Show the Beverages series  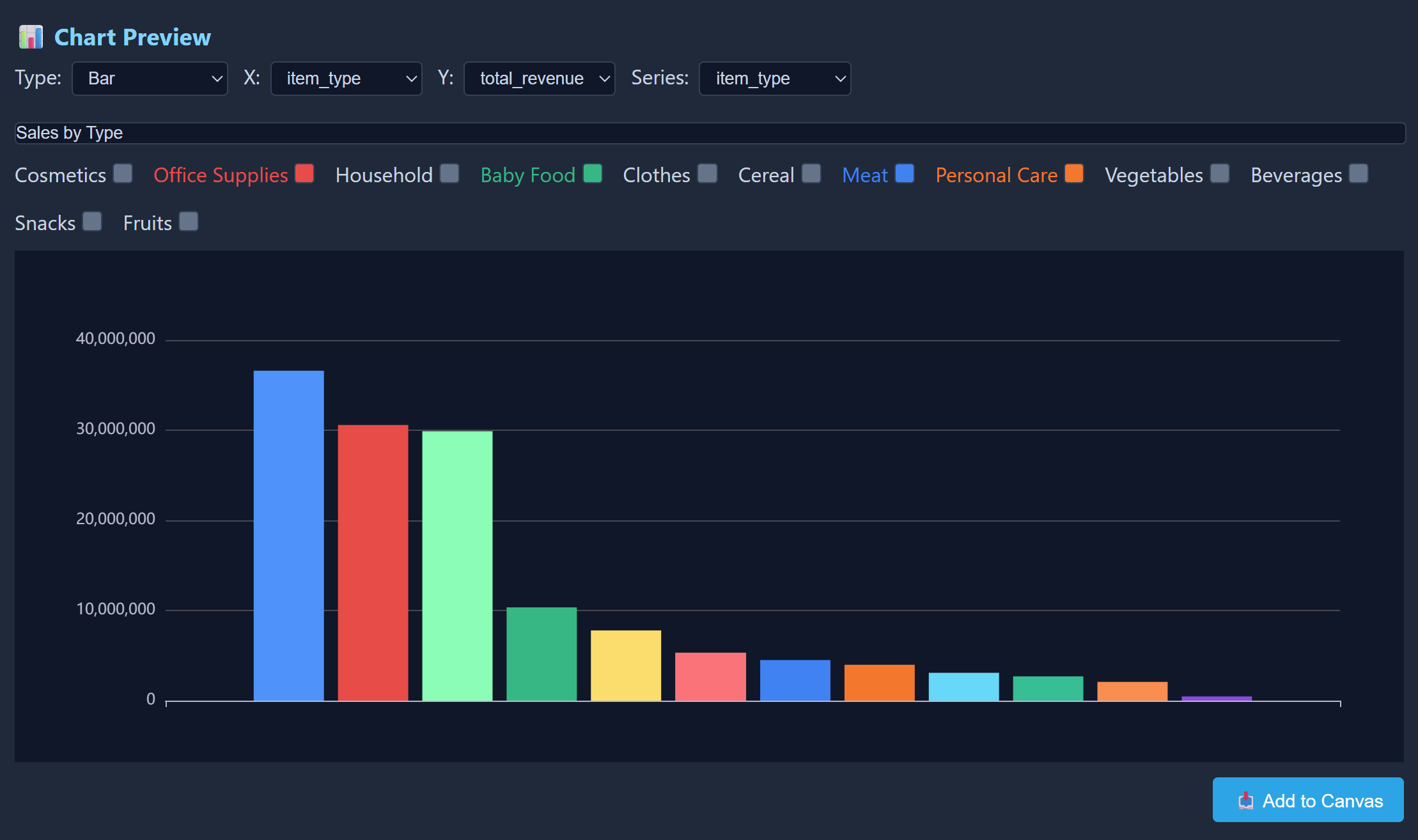(x=1359, y=174)
